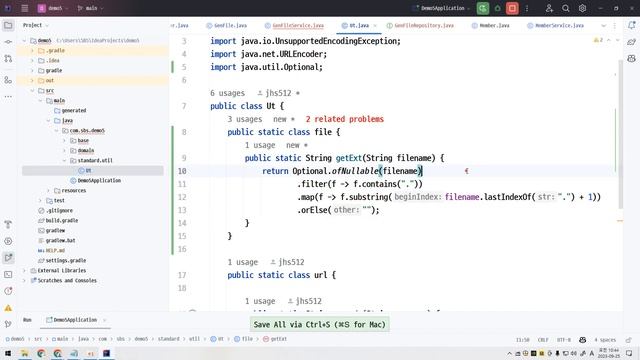Viewport: 640px width, 360px height.
Task: Switch to the GenFileRepository.java tab
Action: point(420,25)
